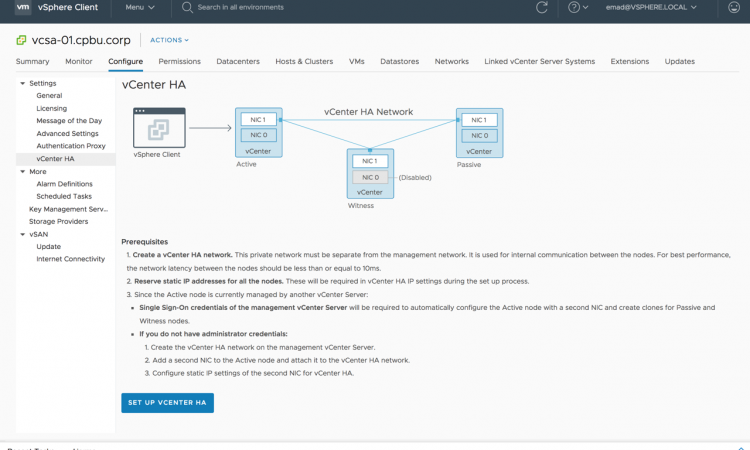
Task: Click the VMware vm logo
Action: pos(22,7)
